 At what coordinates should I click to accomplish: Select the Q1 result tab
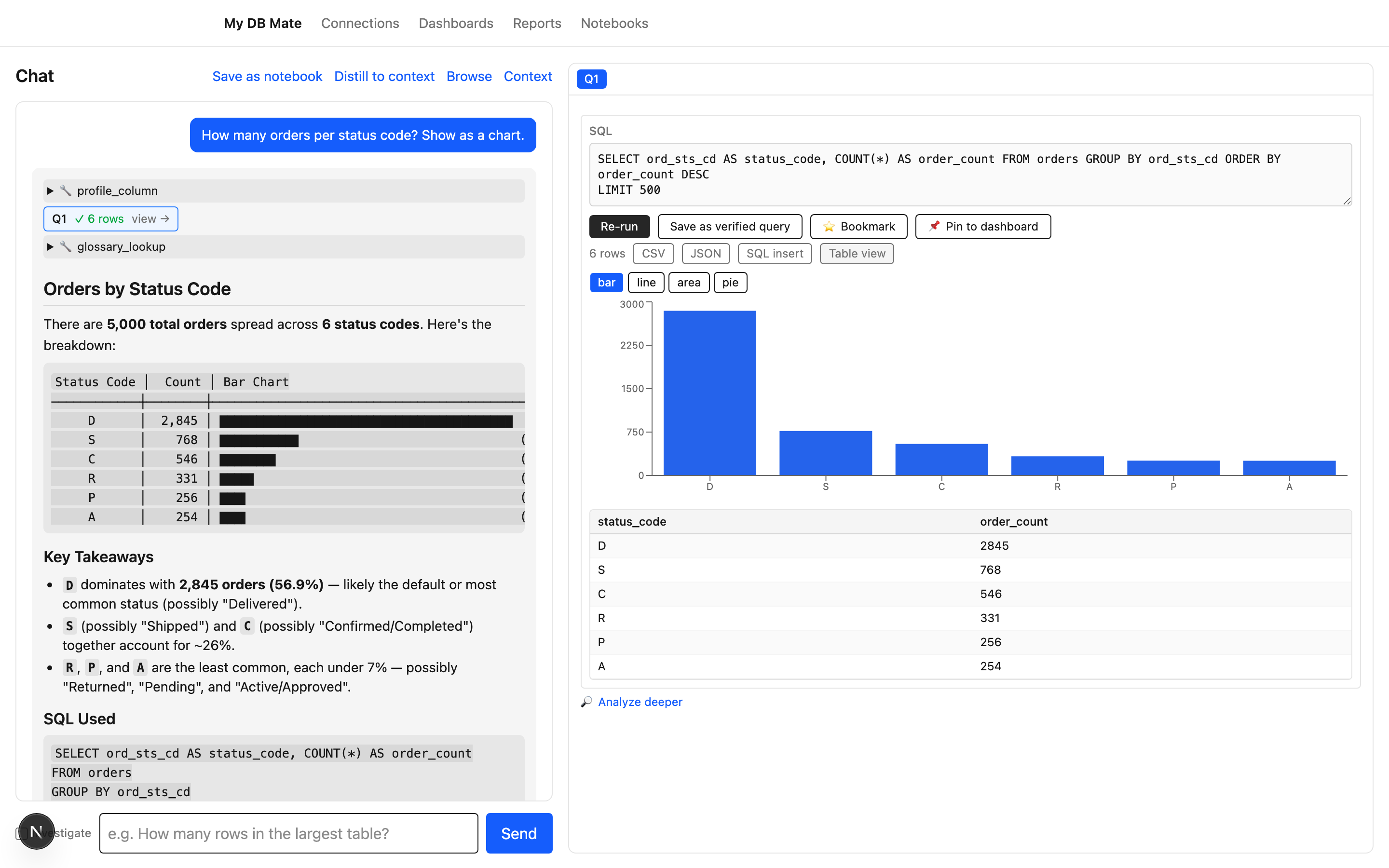pyautogui.click(x=591, y=79)
